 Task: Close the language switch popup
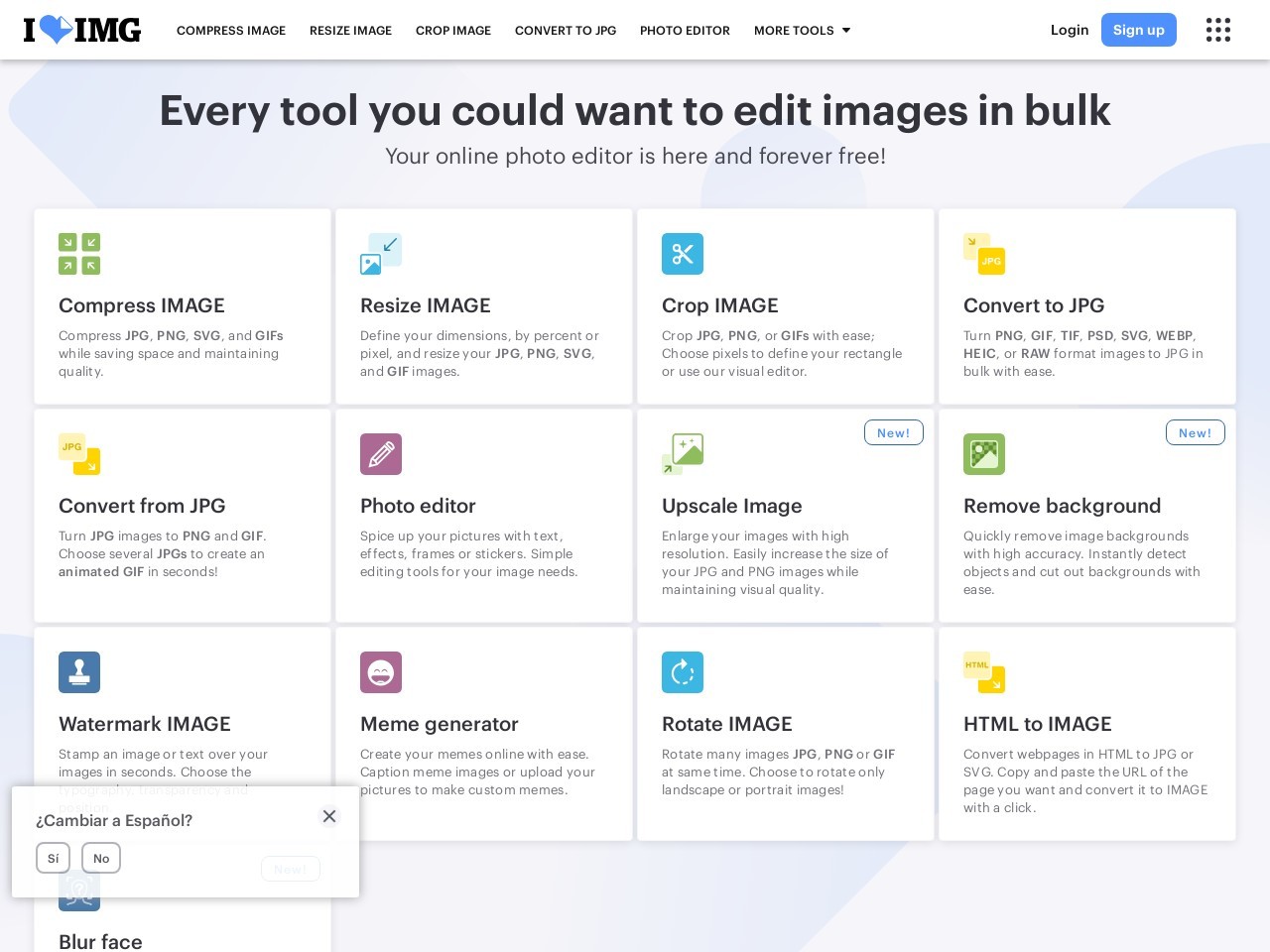click(329, 816)
